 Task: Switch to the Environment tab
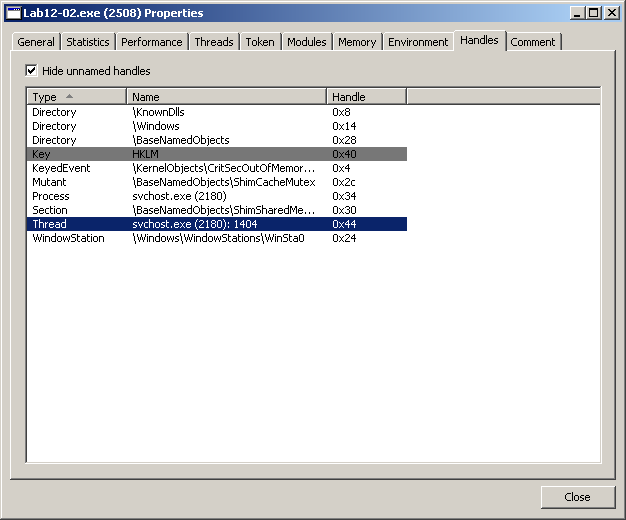(x=418, y=42)
